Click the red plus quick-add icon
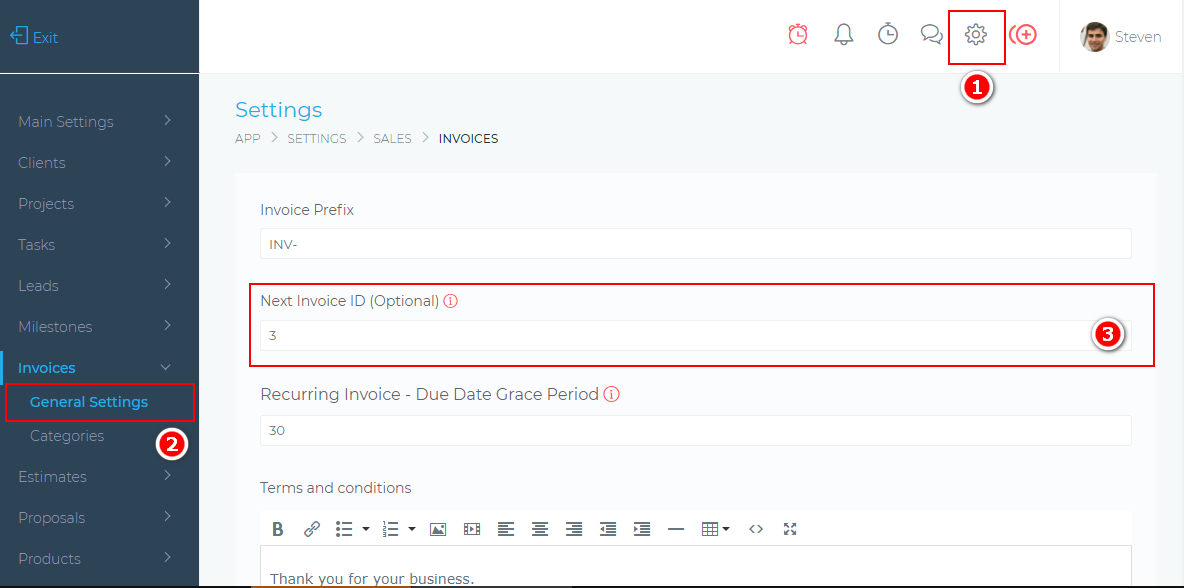This screenshot has height=588, width=1184. (1023, 35)
